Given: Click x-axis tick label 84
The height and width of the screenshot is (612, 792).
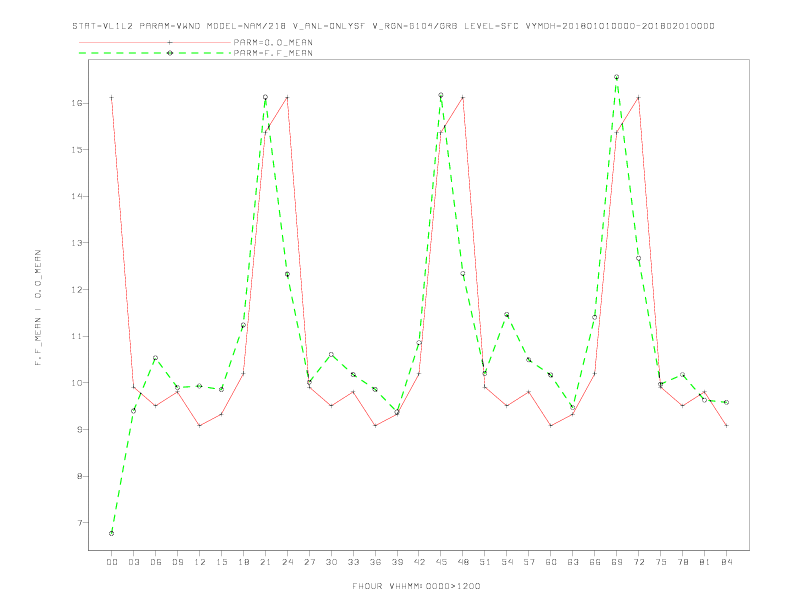Looking at the screenshot, I should click(x=727, y=562).
